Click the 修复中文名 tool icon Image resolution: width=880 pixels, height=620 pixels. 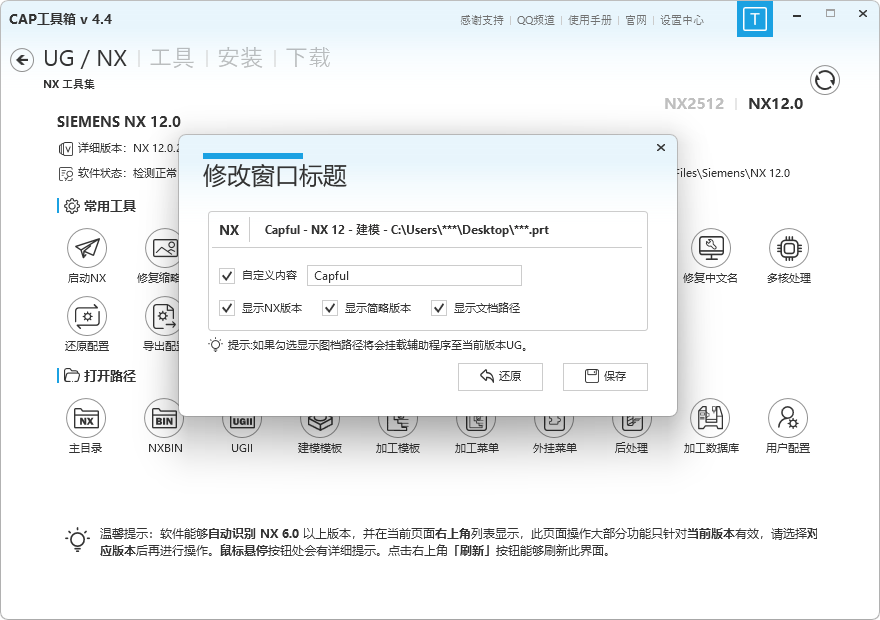[711, 249]
